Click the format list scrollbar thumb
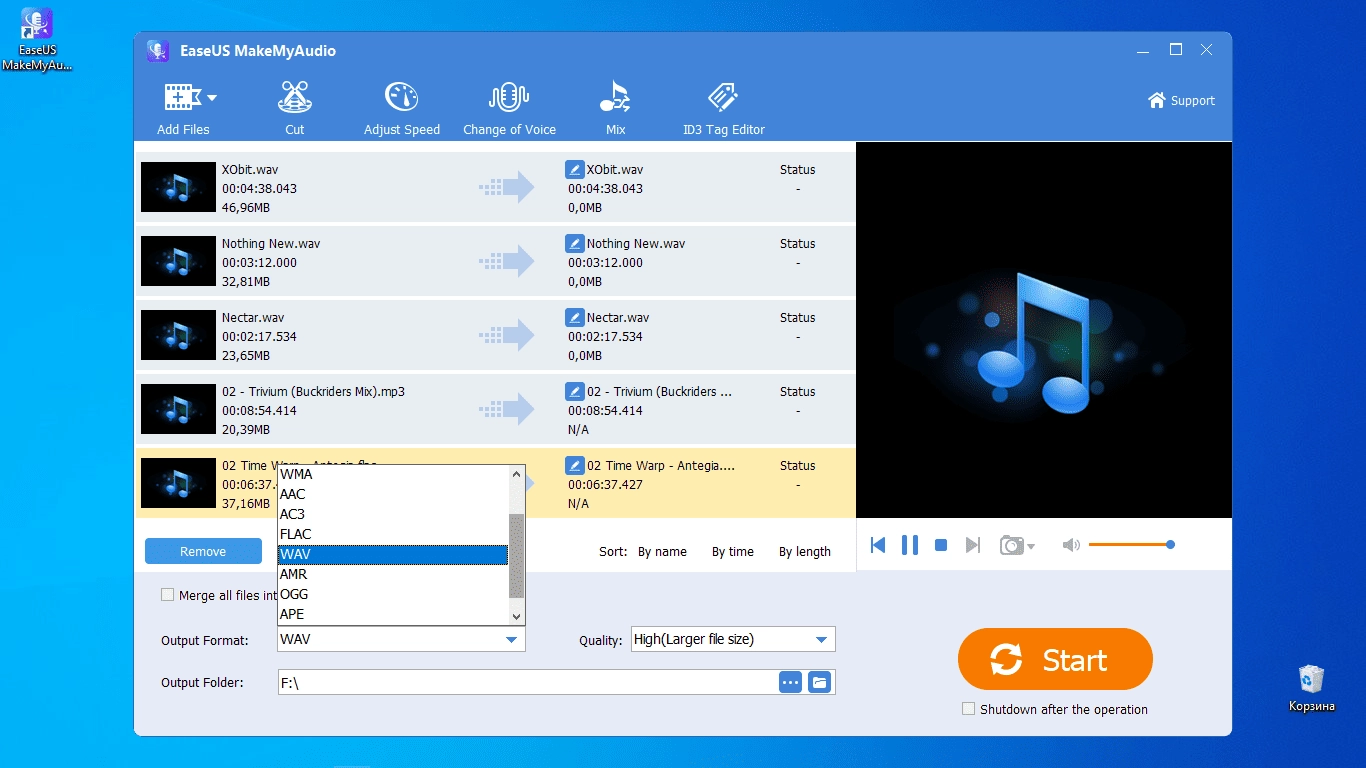This screenshot has height=768, width=1366. tap(516, 555)
